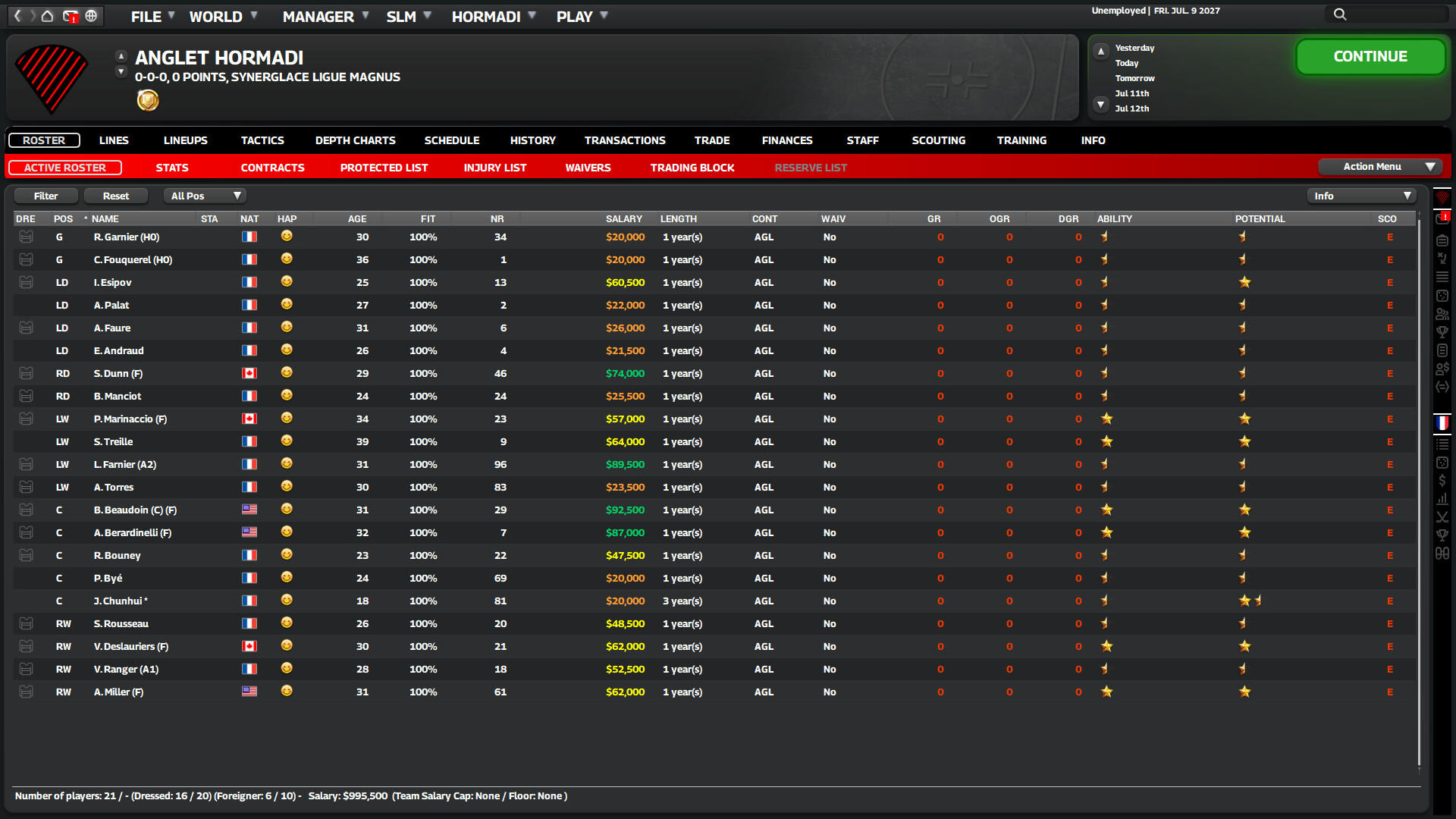Open the Info view dropdown above the table

(1361, 195)
